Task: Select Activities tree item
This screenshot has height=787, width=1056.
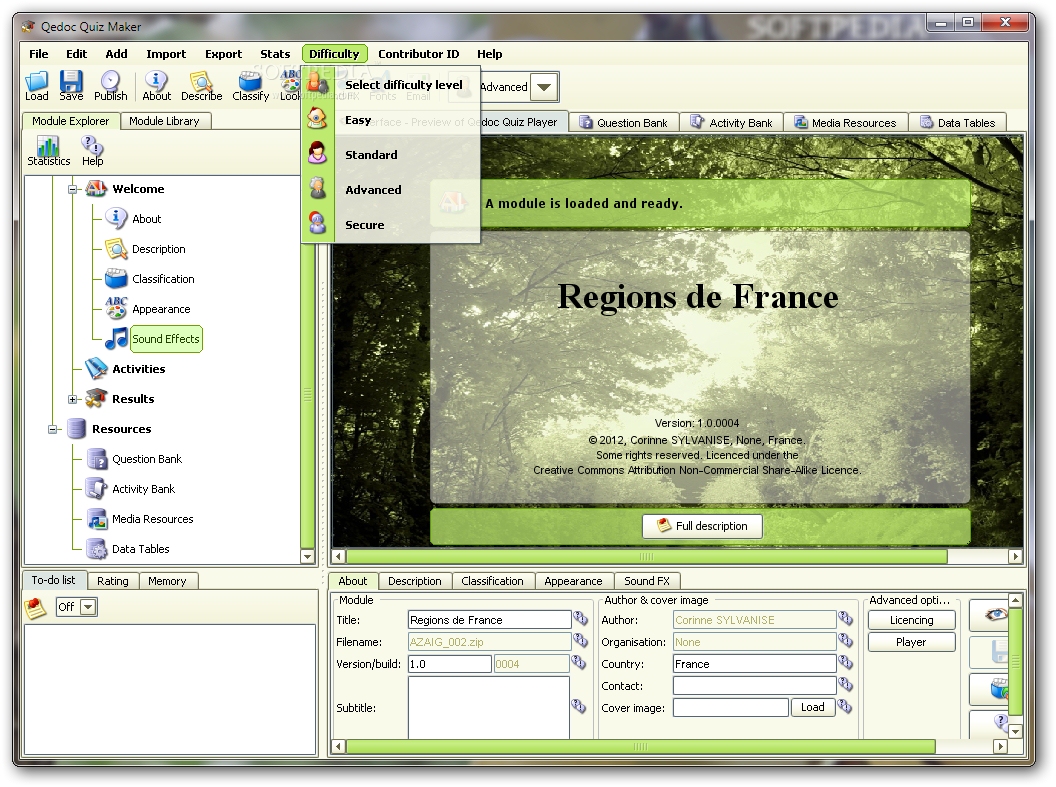Action: (x=138, y=369)
